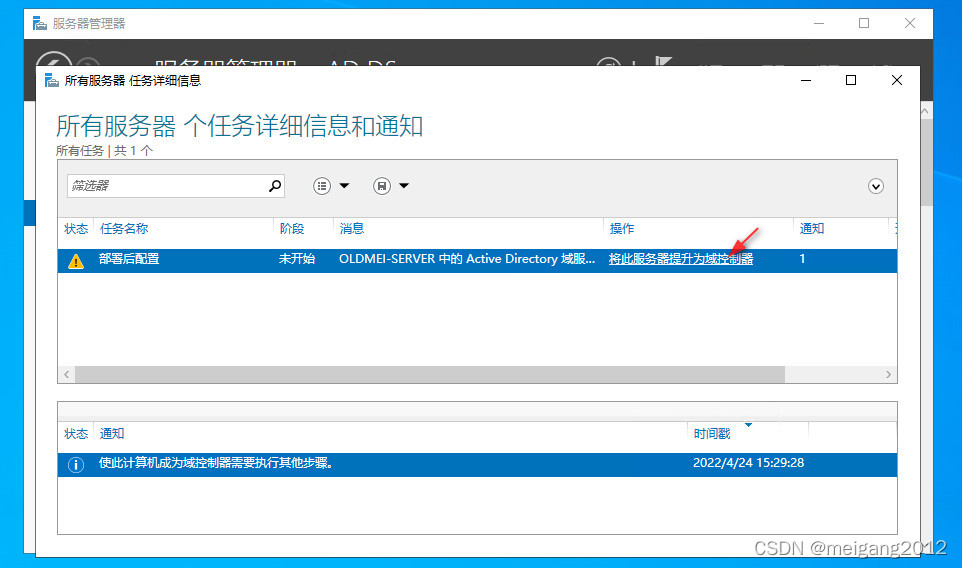Sort notifications by 时间戳 column header
This screenshot has width=962, height=568.
pyautogui.click(x=712, y=434)
